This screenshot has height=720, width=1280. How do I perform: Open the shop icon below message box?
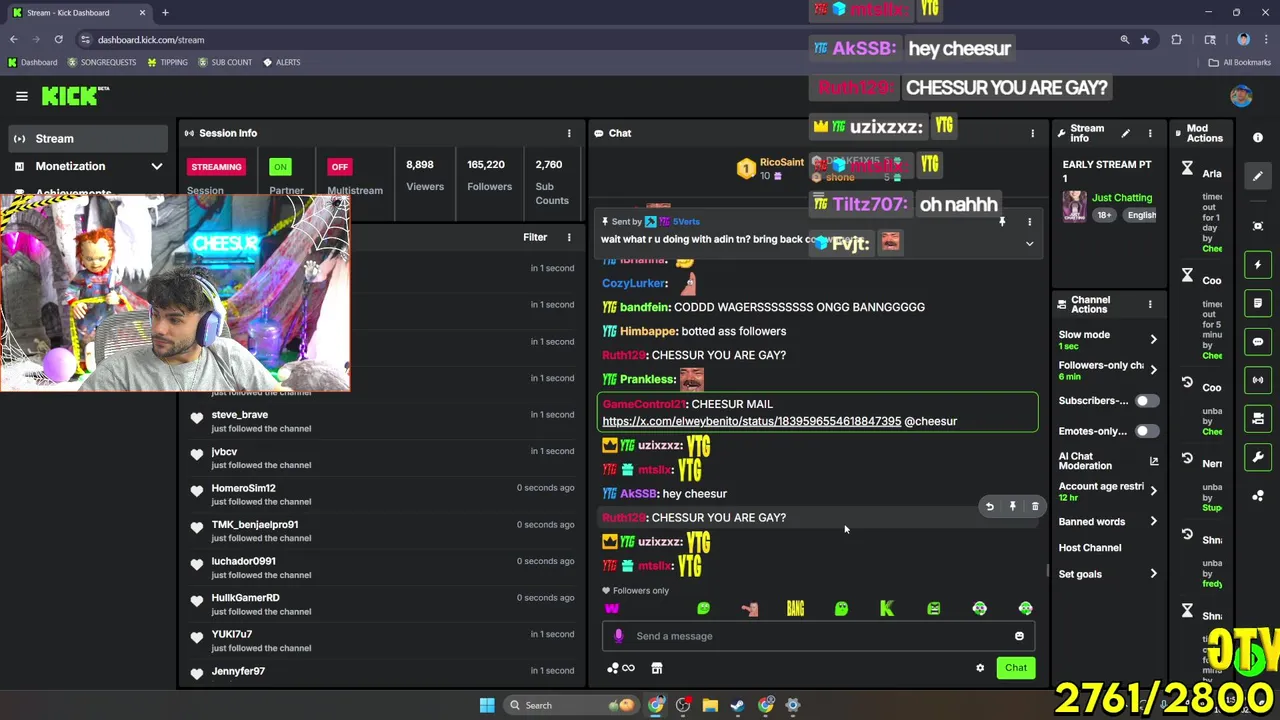657,668
